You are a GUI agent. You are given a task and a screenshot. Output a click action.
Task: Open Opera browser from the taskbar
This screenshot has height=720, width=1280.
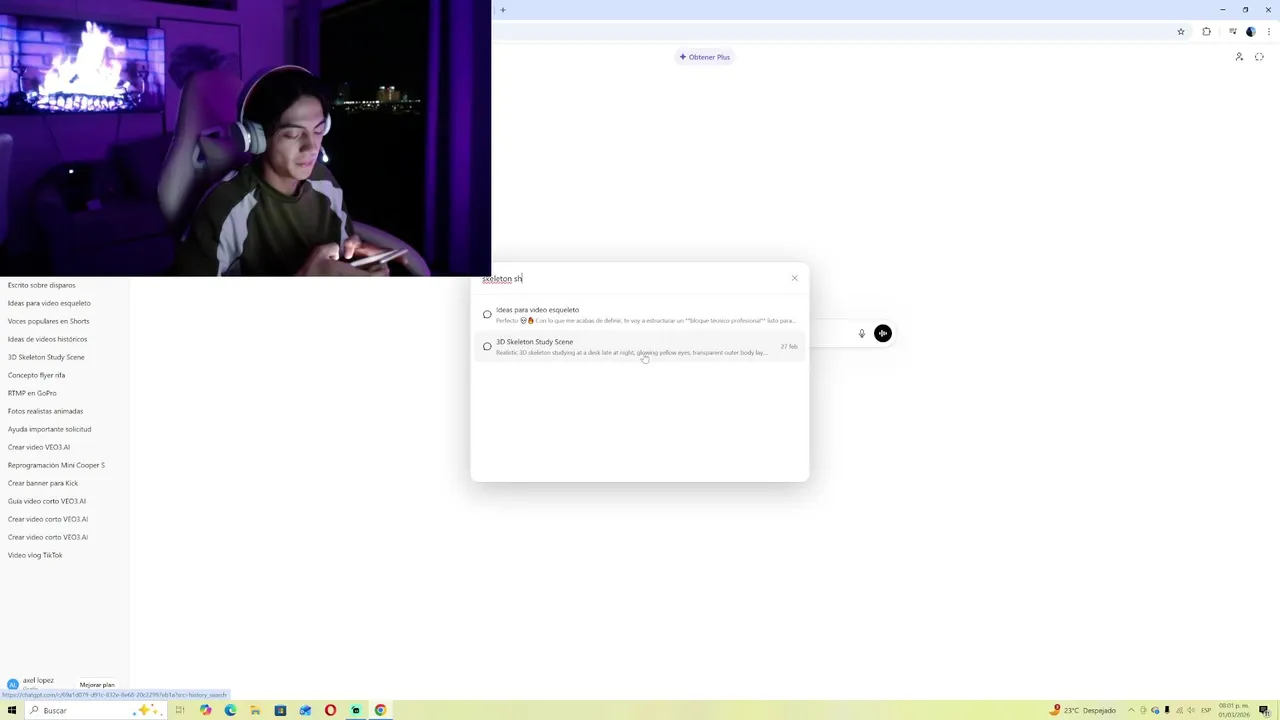[330, 710]
